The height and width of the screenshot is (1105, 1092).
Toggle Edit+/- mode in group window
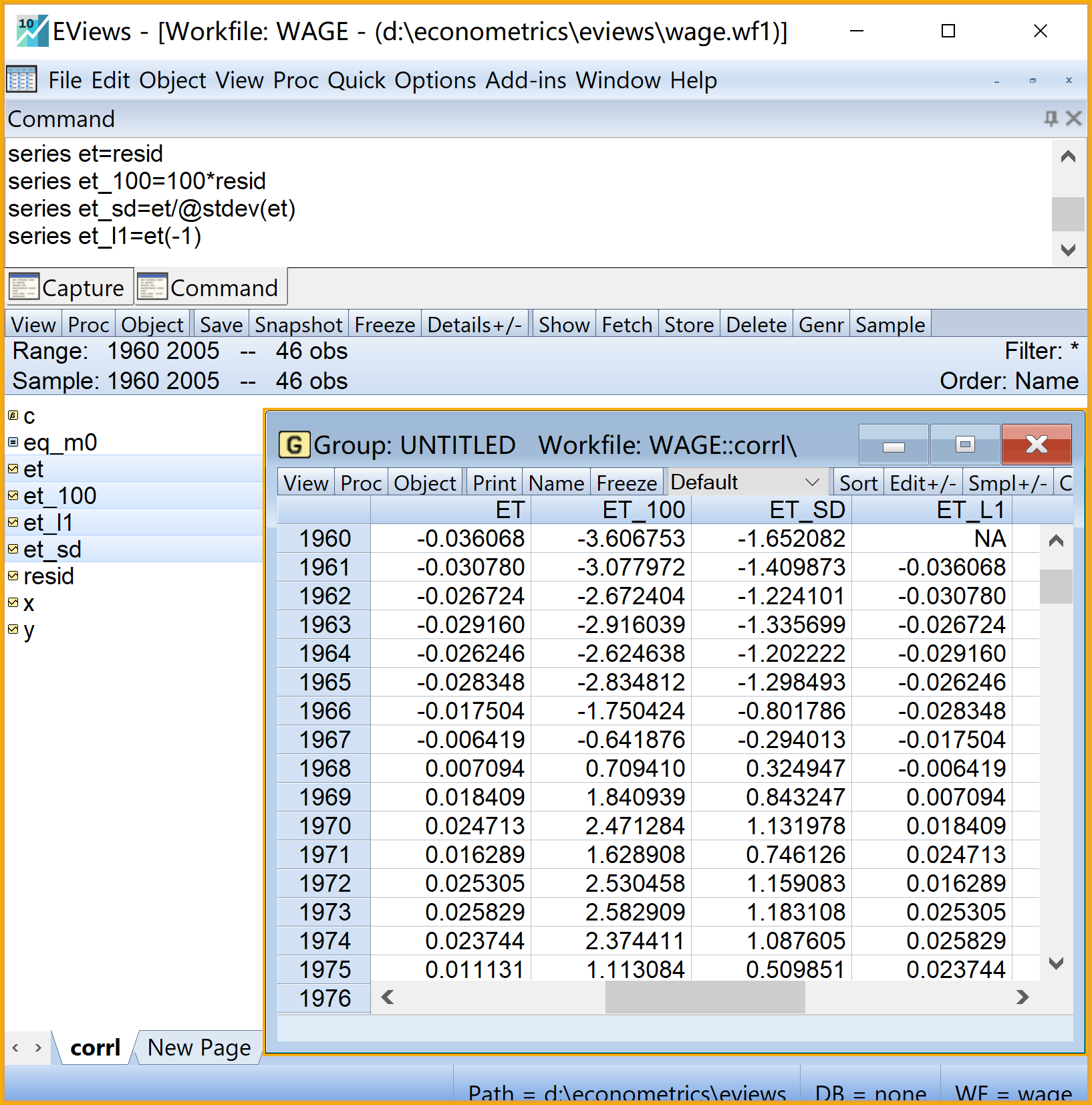point(923,483)
